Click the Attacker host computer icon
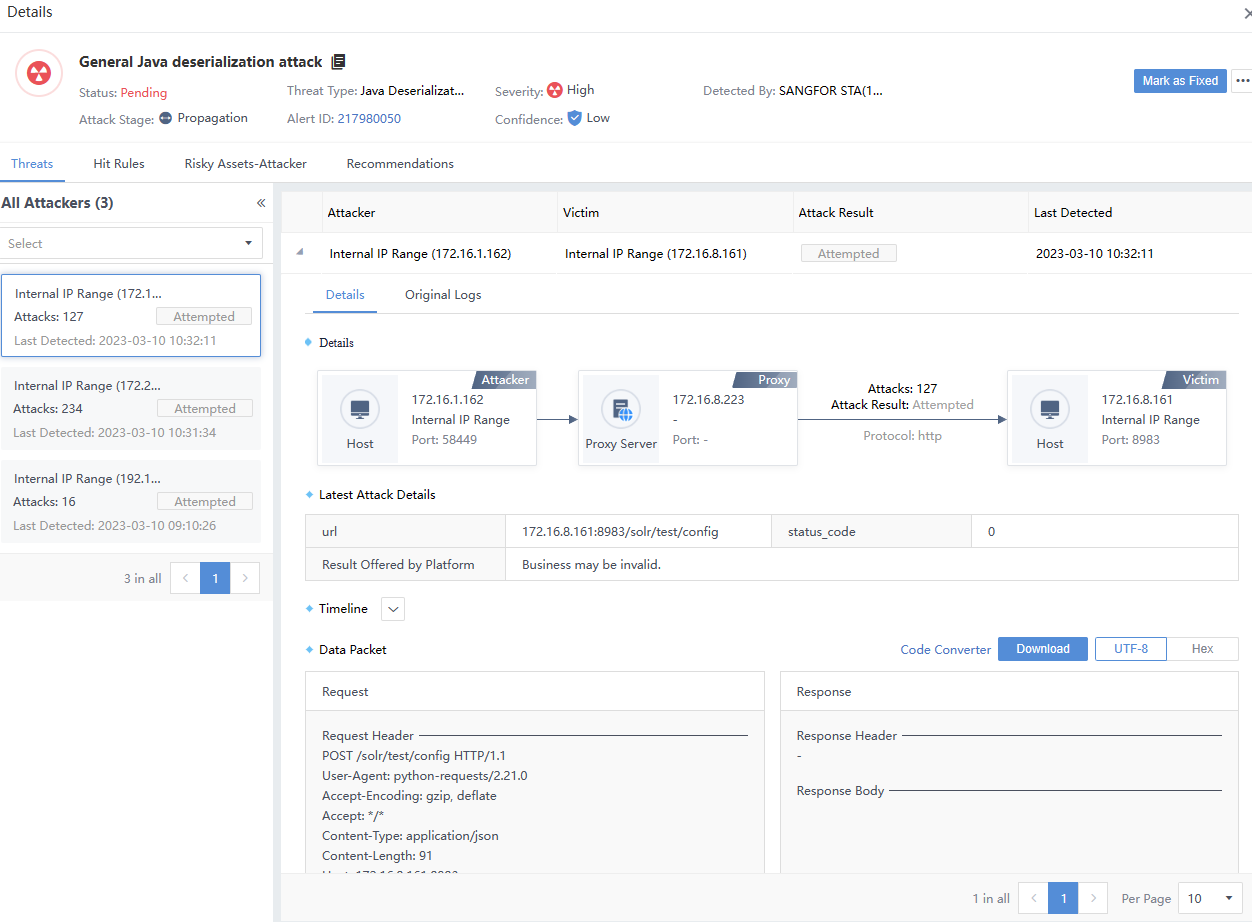 click(x=360, y=409)
